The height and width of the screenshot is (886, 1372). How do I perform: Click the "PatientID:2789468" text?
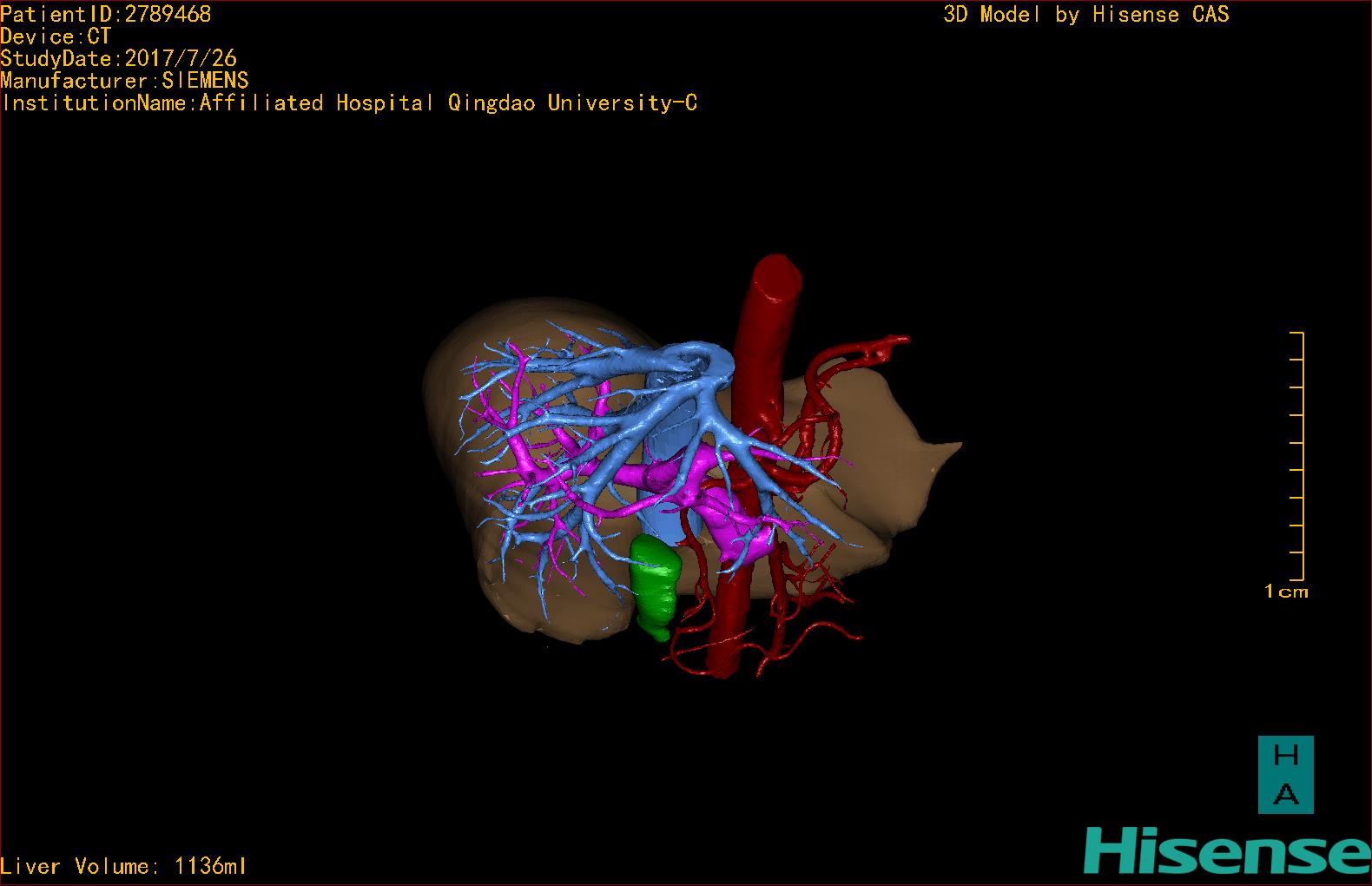106,14
